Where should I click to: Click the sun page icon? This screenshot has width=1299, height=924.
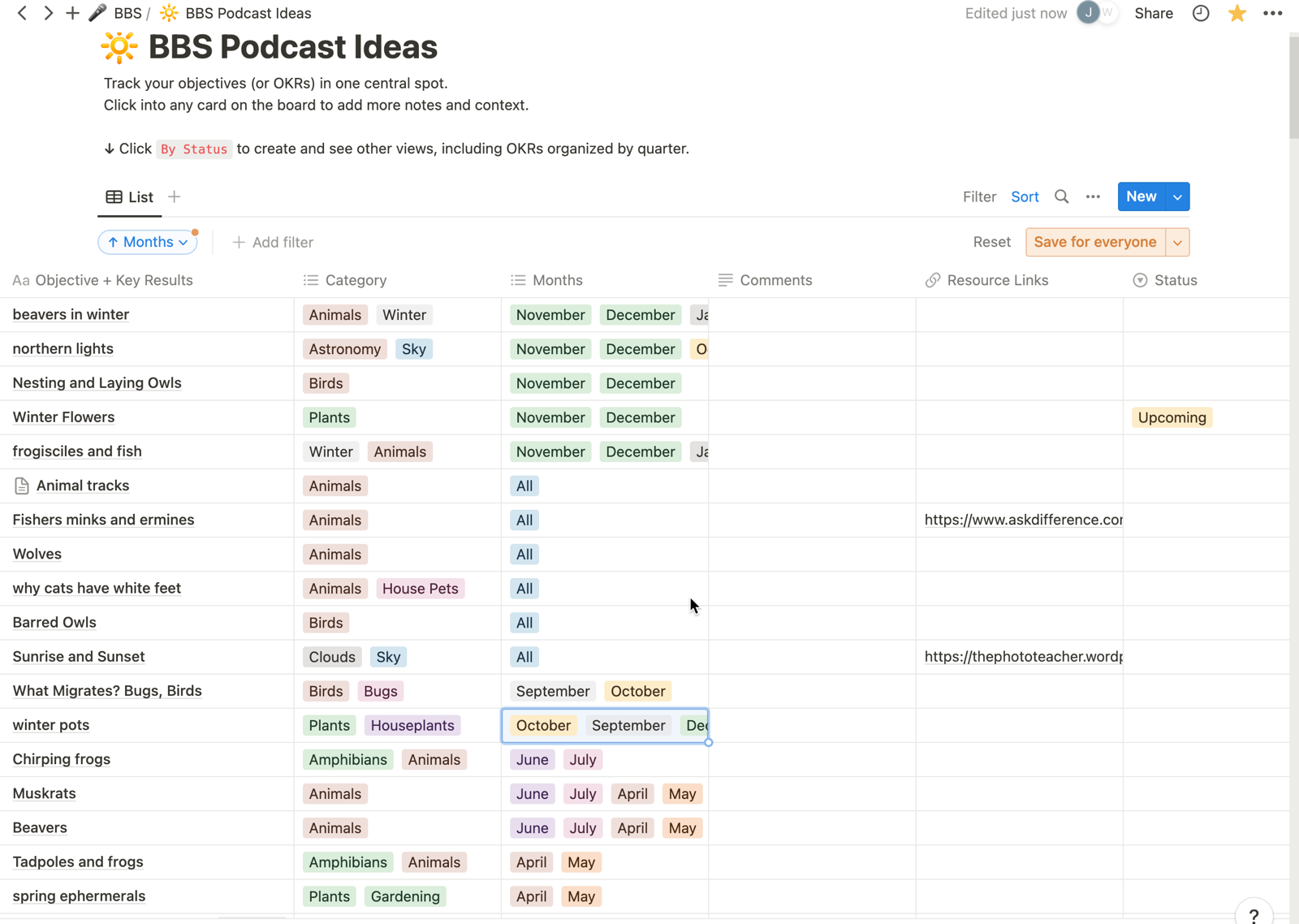[x=119, y=47]
